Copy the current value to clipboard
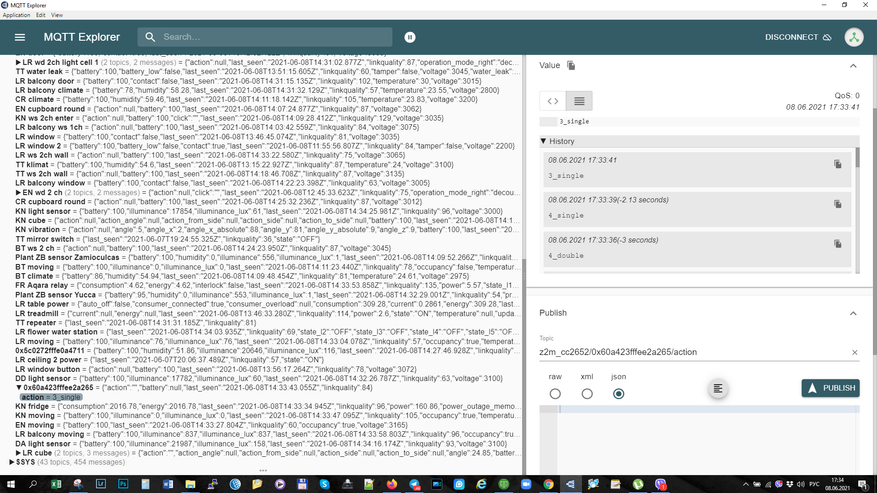Viewport: 877px width, 493px height. (x=571, y=66)
